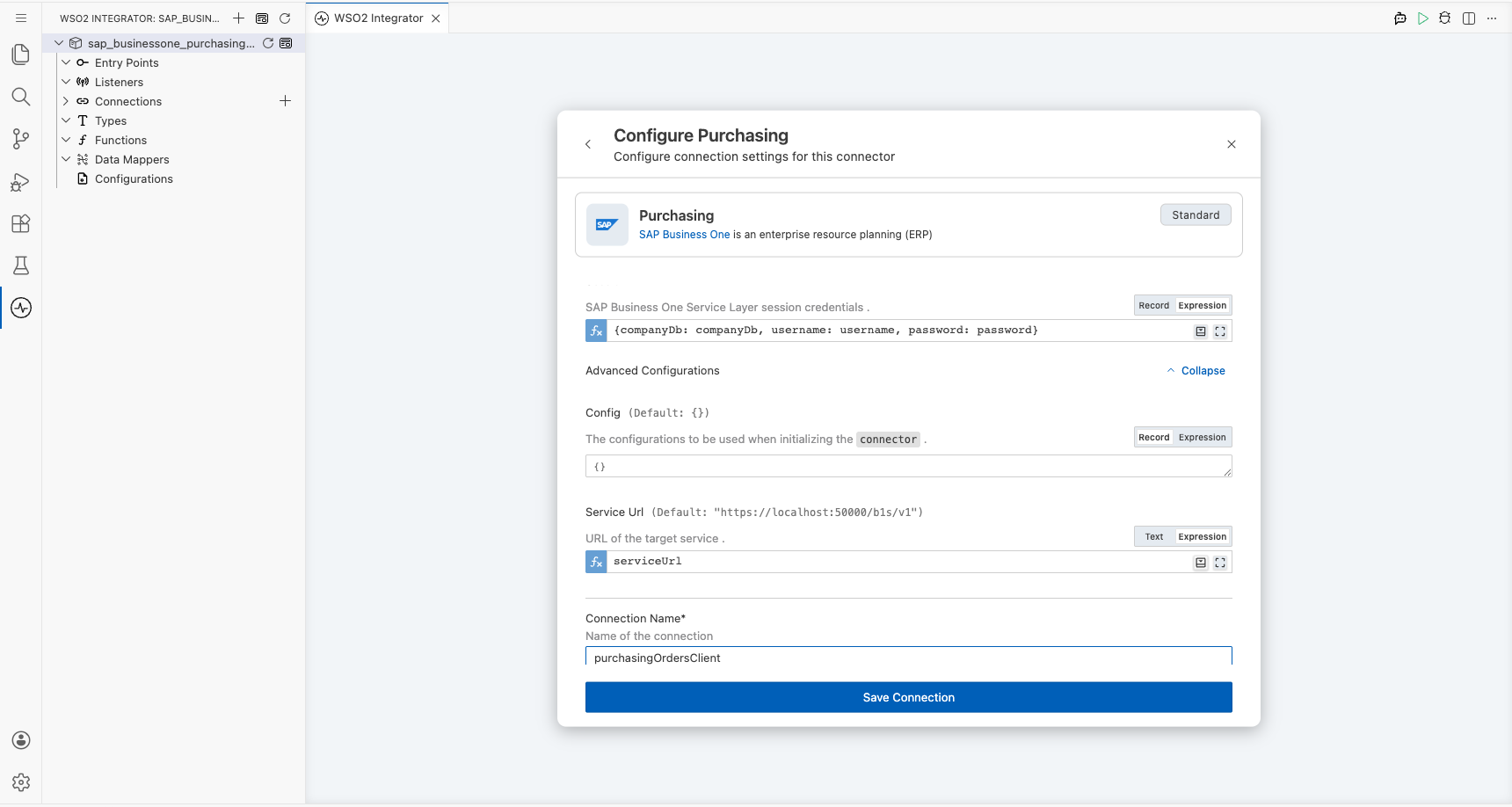The width and height of the screenshot is (1512, 807).
Task: Collapse the sap_businessone_purchasing project tree
Action: coord(59,43)
